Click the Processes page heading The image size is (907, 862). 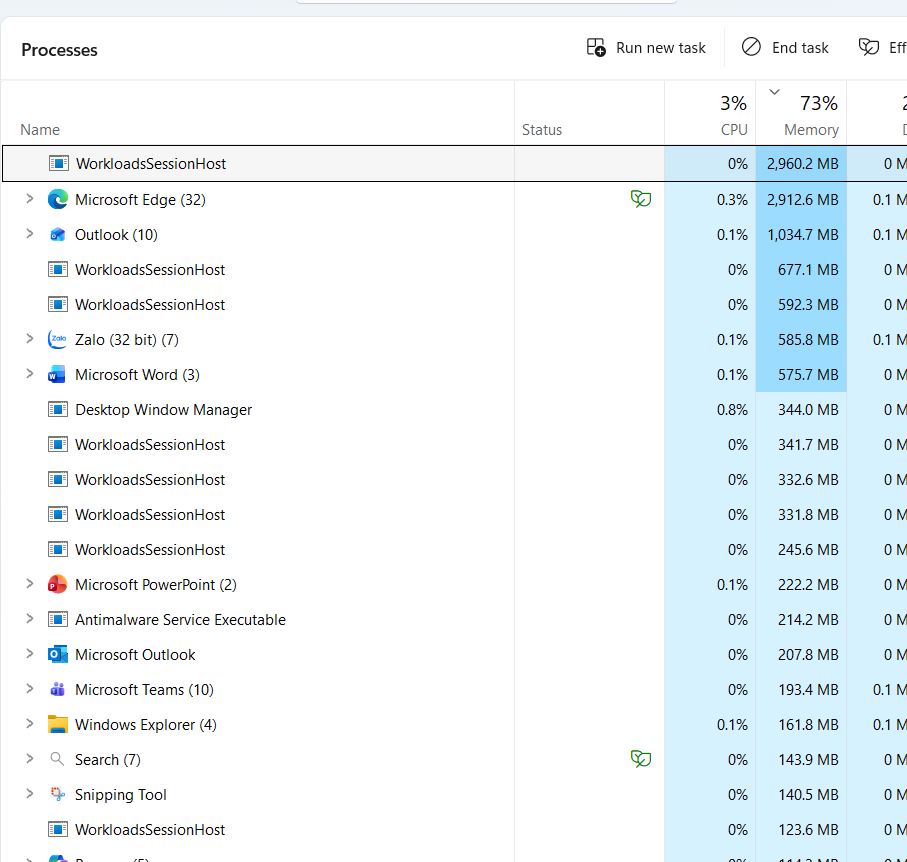(59, 50)
